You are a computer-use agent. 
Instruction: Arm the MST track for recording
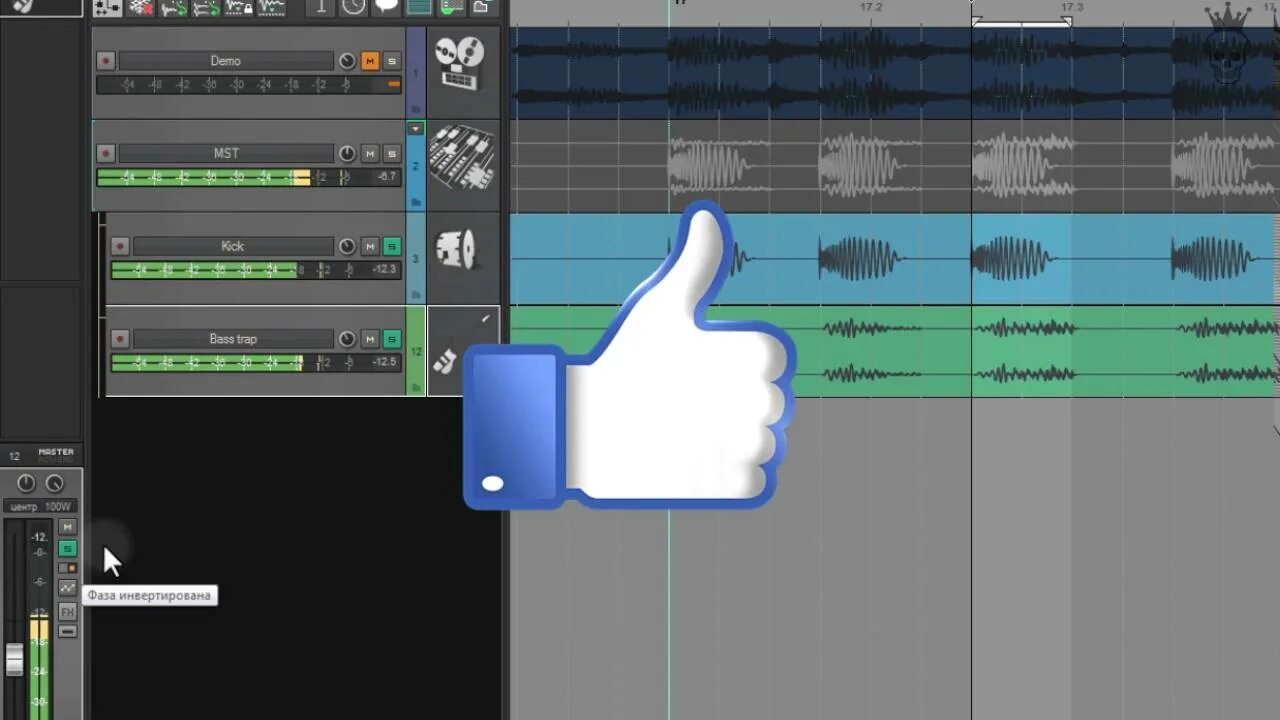[105, 153]
